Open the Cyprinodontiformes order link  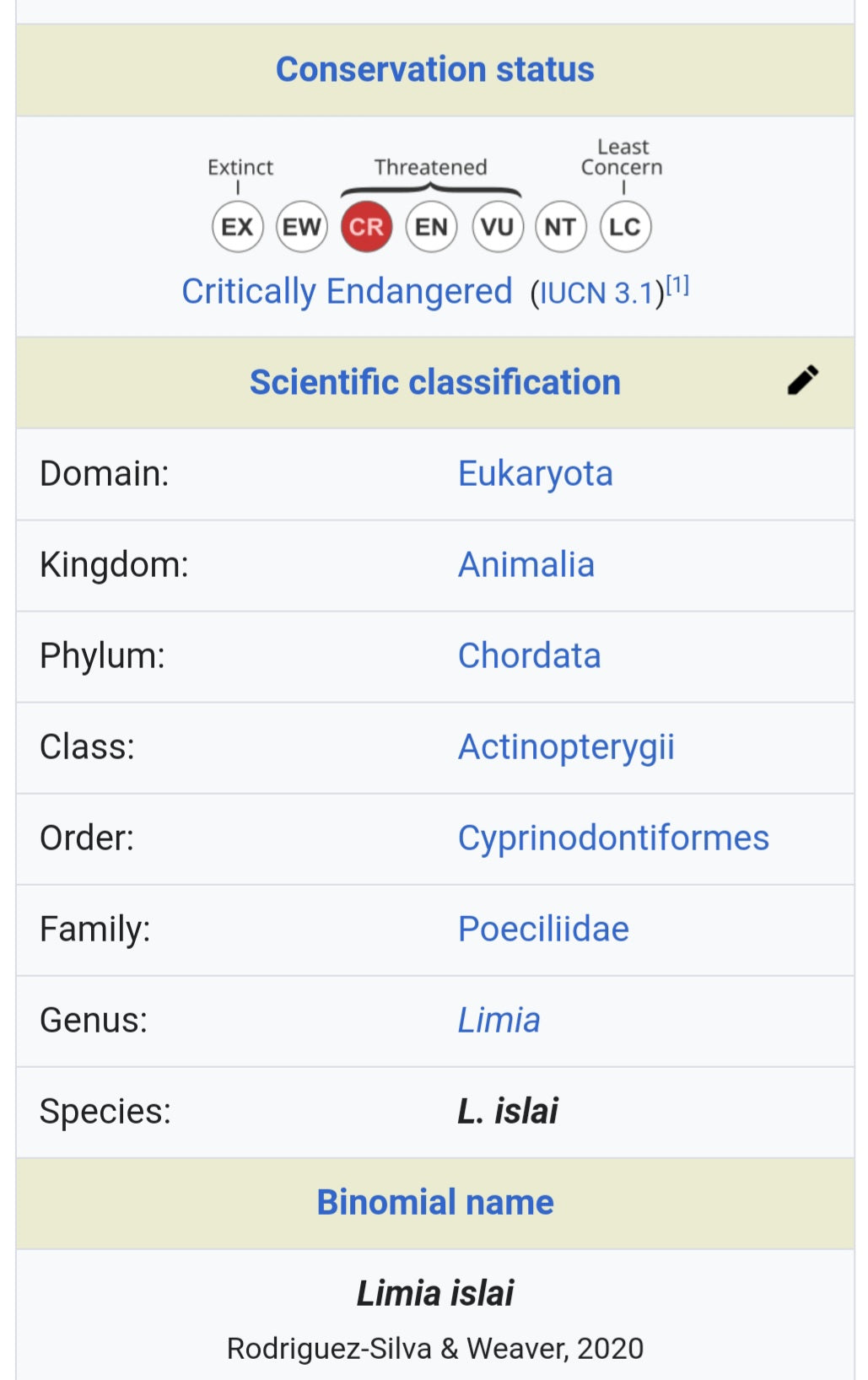tap(613, 839)
